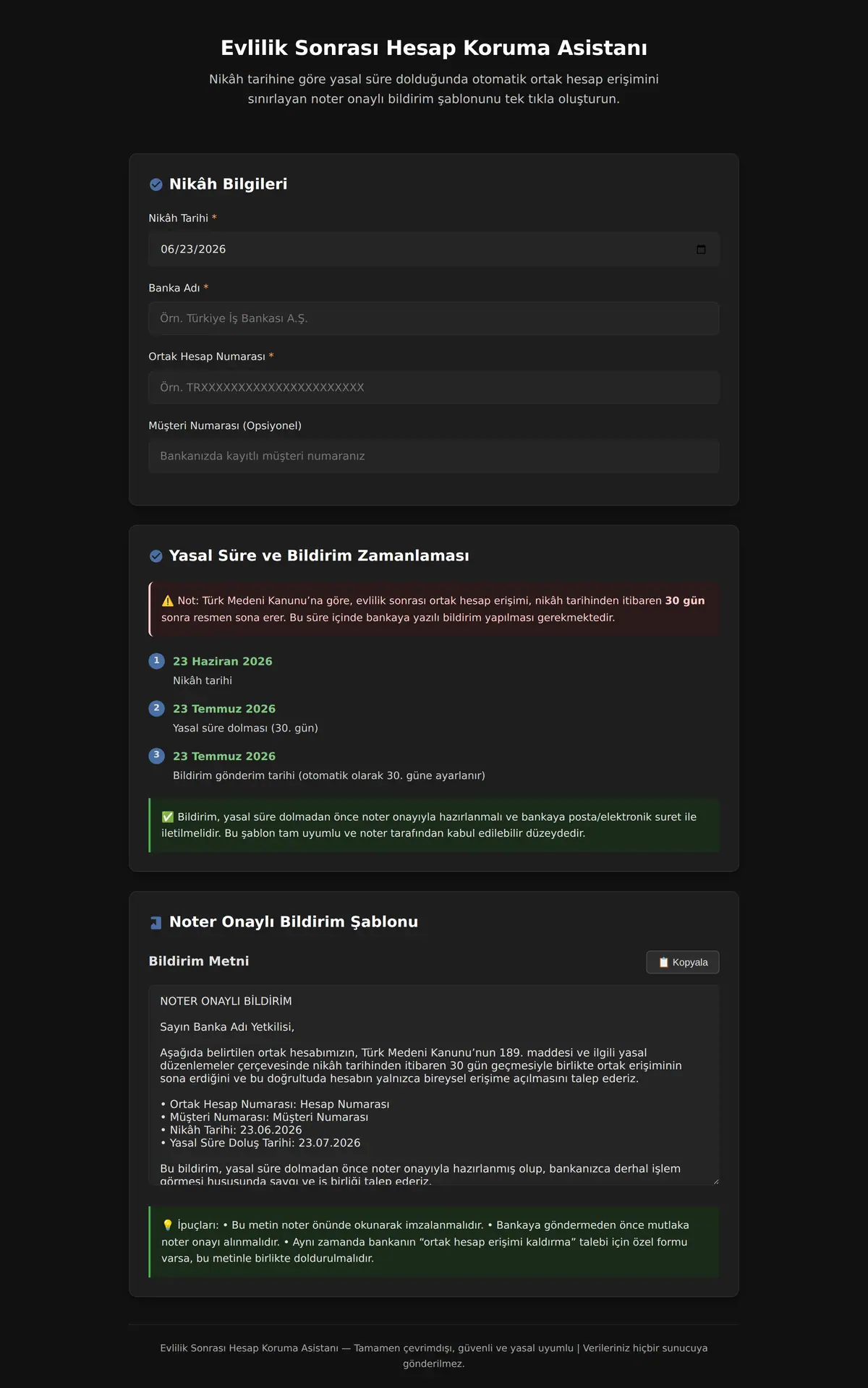868x1388 pixels.
Task: Click the warning triangle icon in the note
Action: tap(168, 601)
